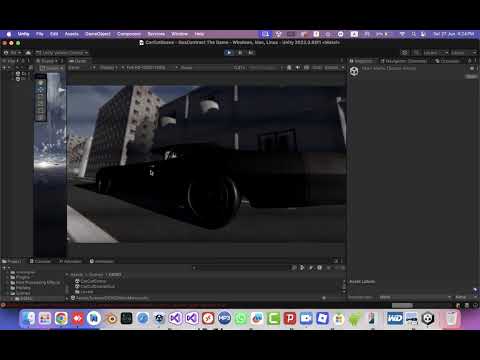Click the Open button in Inspector
480x360 pixels.
click(x=471, y=76)
